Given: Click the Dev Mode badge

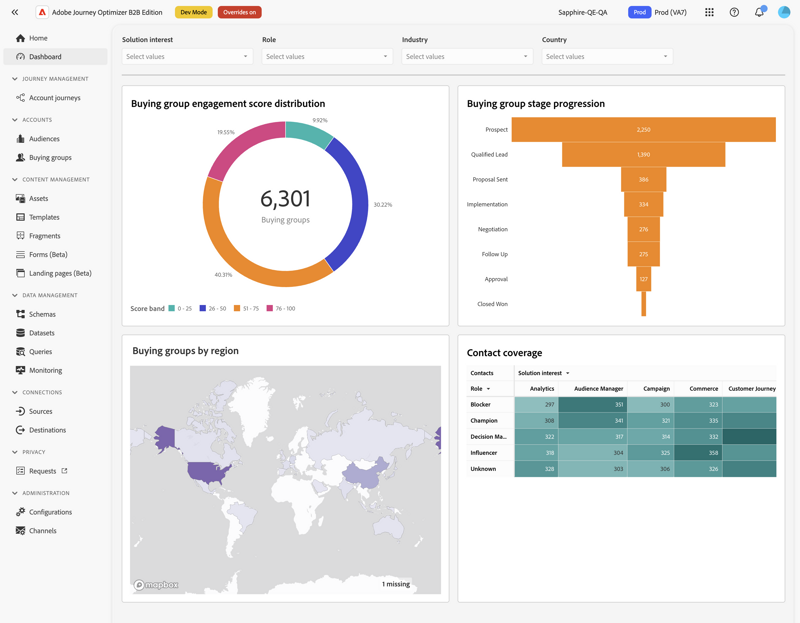Looking at the screenshot, I should point(194,12).
